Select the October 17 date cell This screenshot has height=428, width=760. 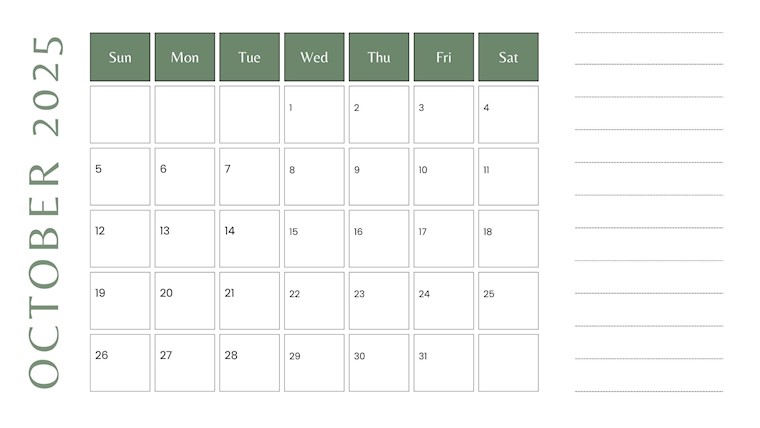click(443, 239)
